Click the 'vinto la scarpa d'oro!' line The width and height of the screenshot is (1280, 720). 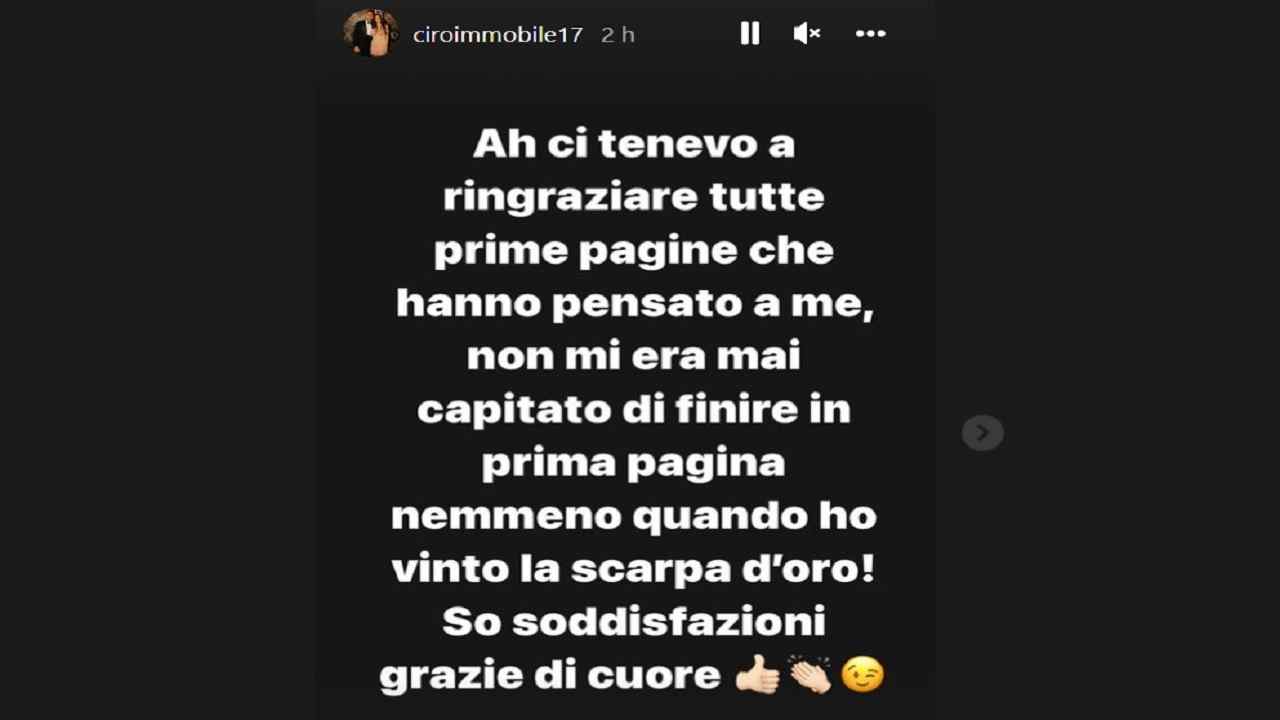[634, 570]
